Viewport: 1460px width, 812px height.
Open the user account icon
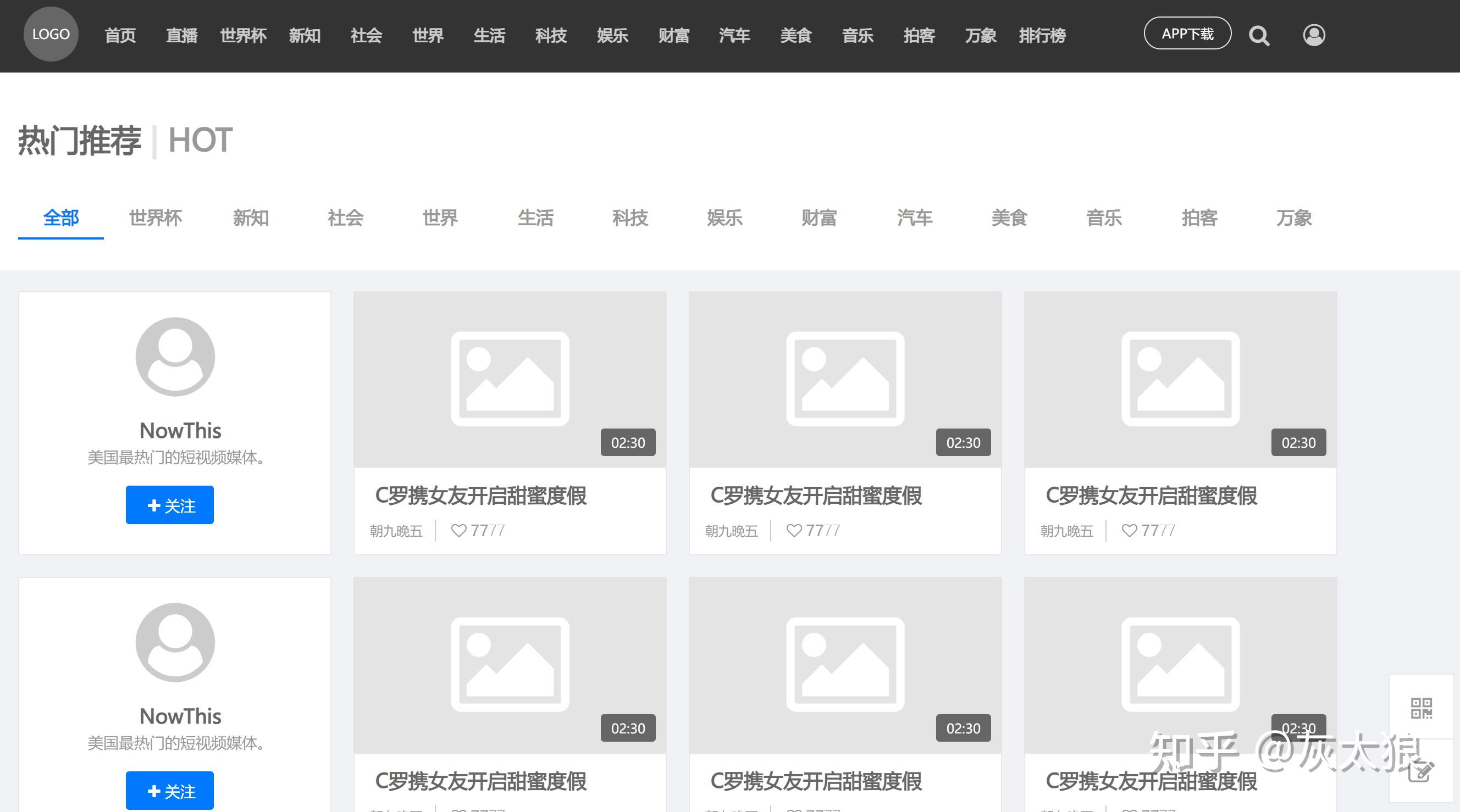pyautogui.click(x=1314, y=35)
